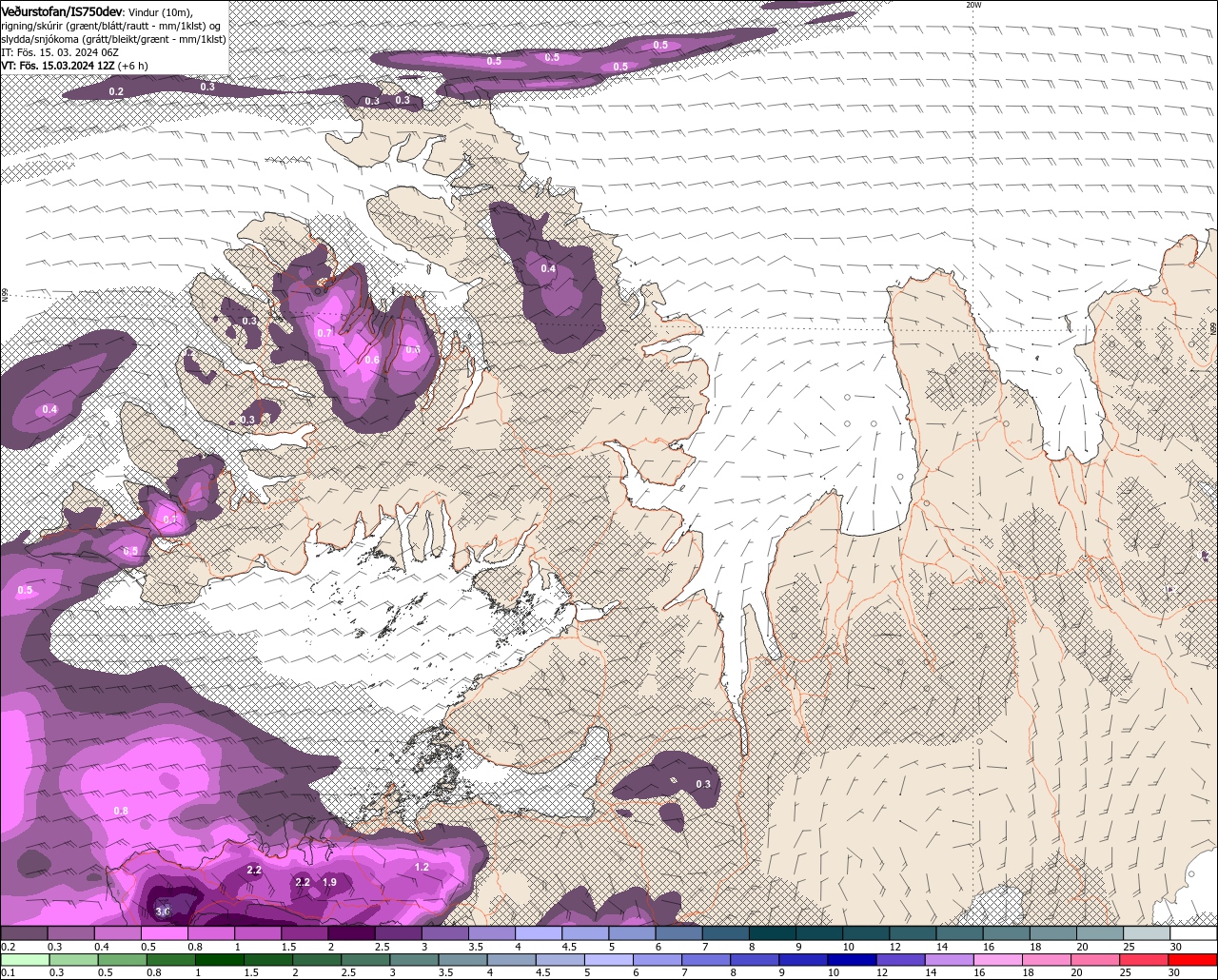Click the bright red 30 rain legend swatch
Viewport: 1218px width, 980px height.
click(1192, 960)
